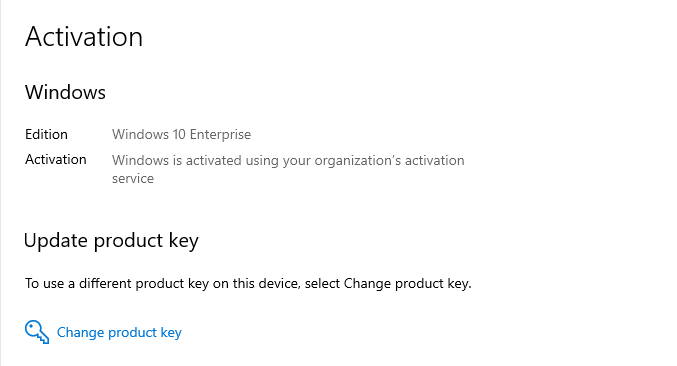677x366 pixels.
Task: Click the Activation page title
Action: point(84,37)
